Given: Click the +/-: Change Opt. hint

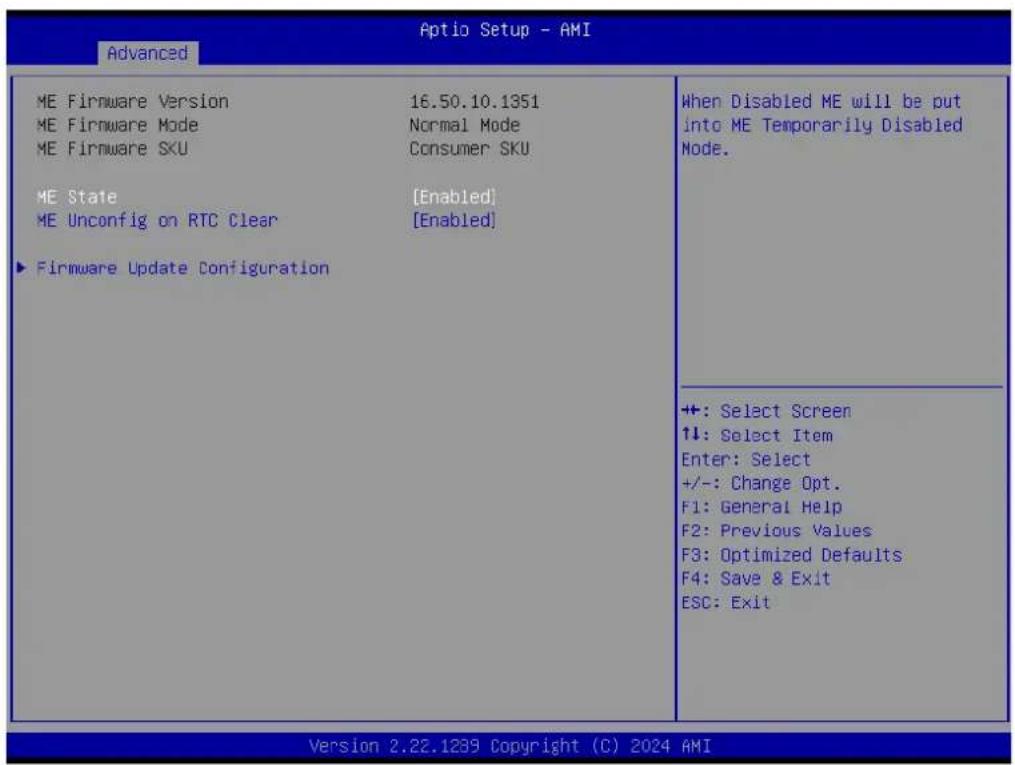Looking at the screenshot, I should 761,483.
